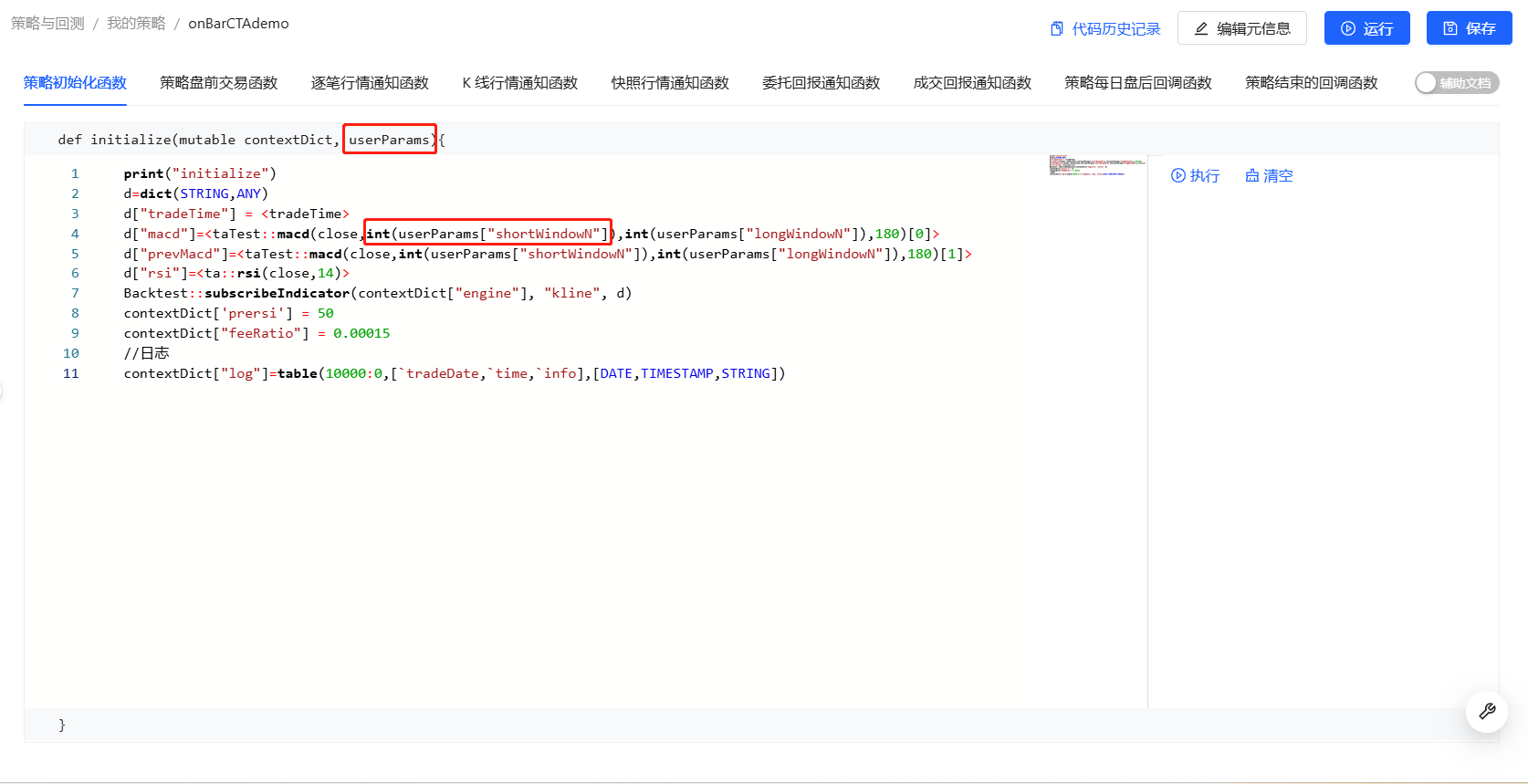Screen dimensions: 1528x784
Task: Run the strategy with 运行 button
Action: (1366, 28)
